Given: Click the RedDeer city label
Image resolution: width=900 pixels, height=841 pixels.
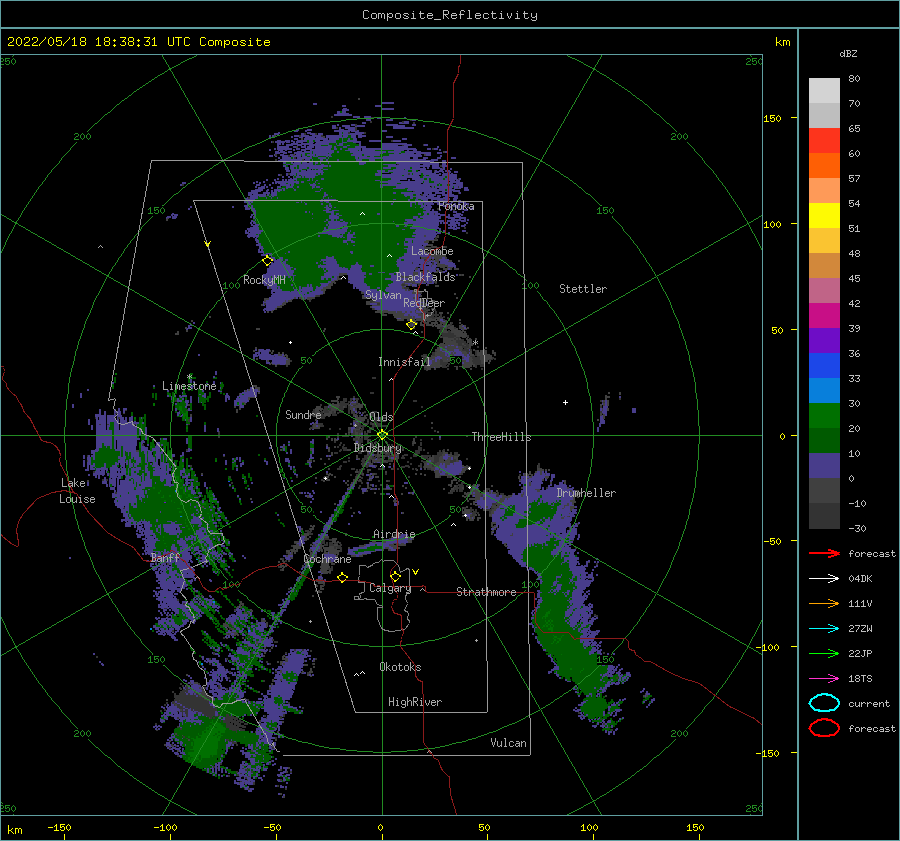Looking at the screenshot, I should click(x=424, y=303).
